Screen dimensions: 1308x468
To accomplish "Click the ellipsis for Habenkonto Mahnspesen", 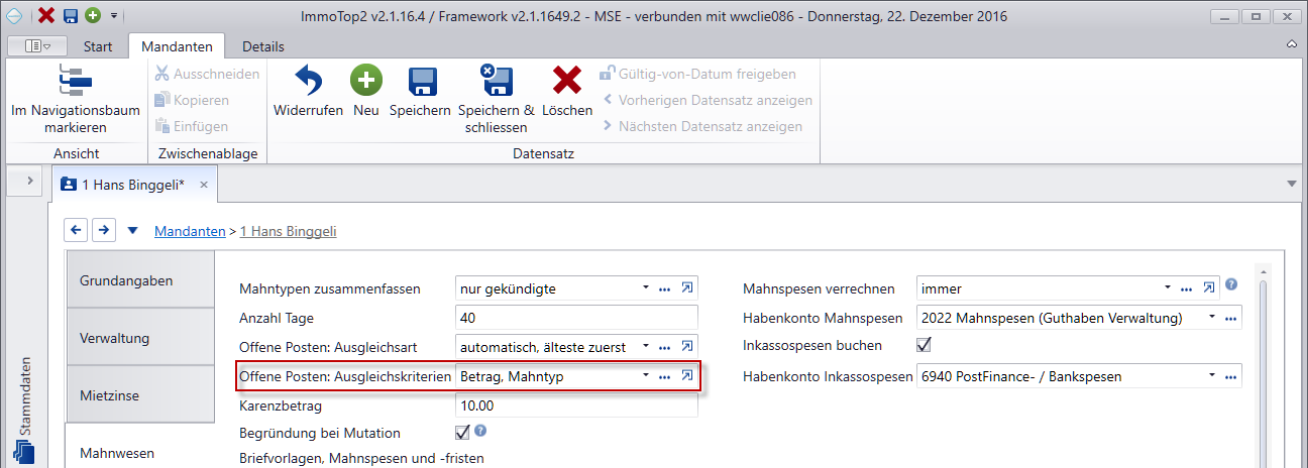I will point(1230,318).
